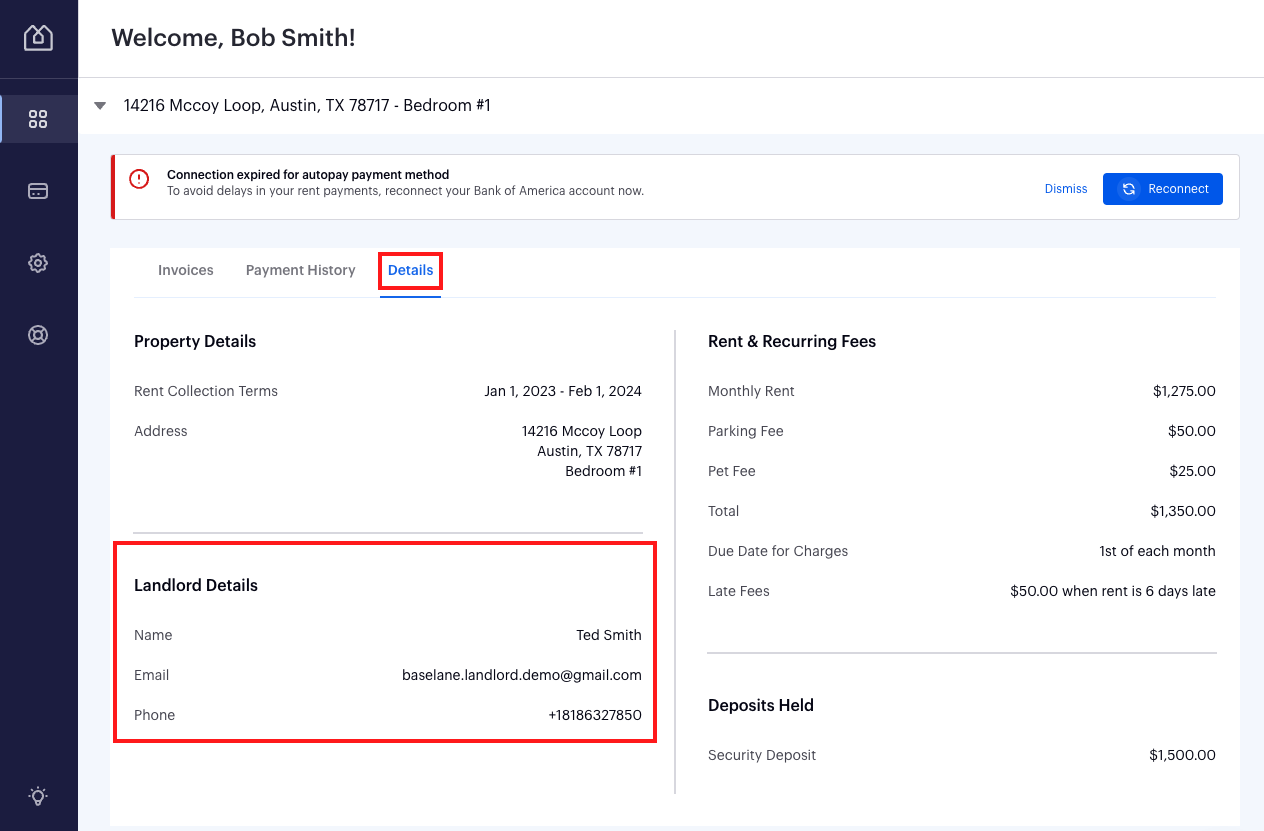Screen dimensions: 1264x831
Task: Click the Due Date for Charges label
Action: pos(778,551)
